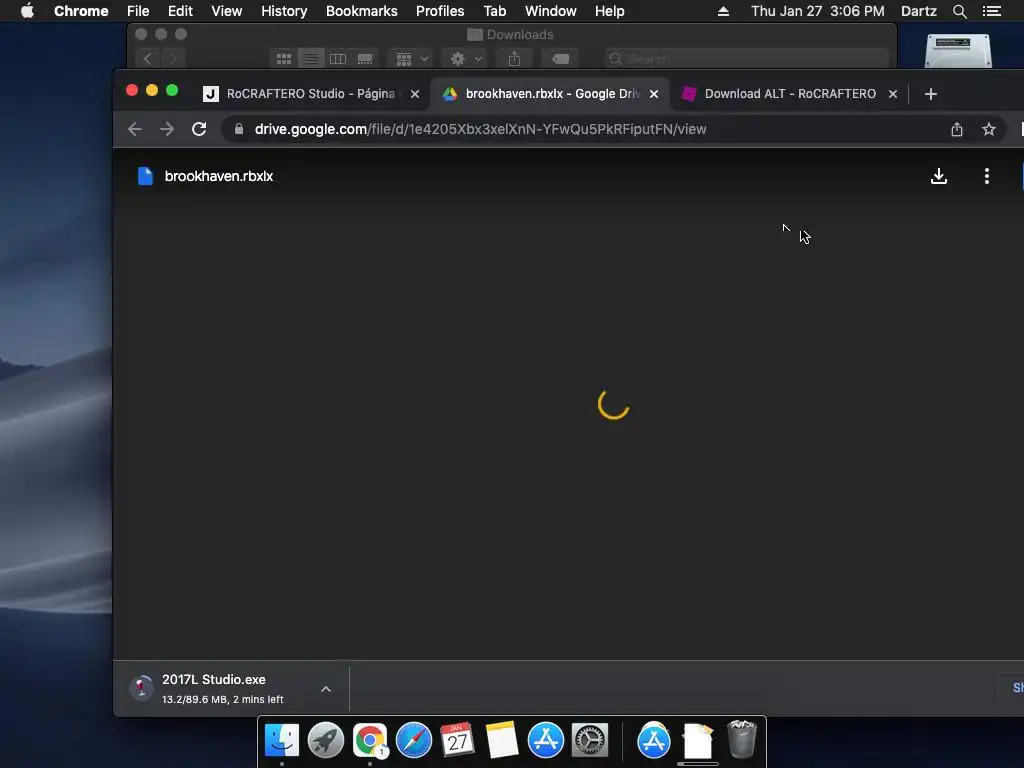Close the brookhaven.rbxlx Google Drive tab

pos(654,94)
